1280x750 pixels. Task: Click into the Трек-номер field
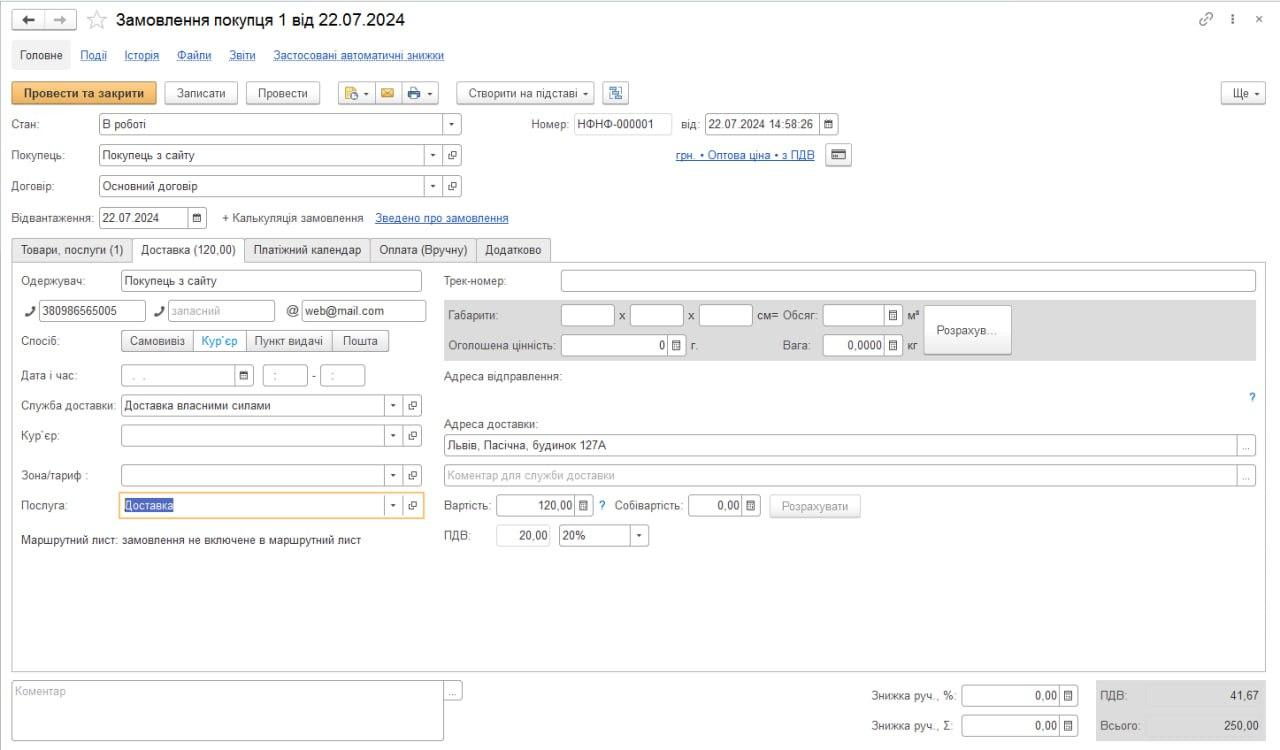click(x=908, y=281)
